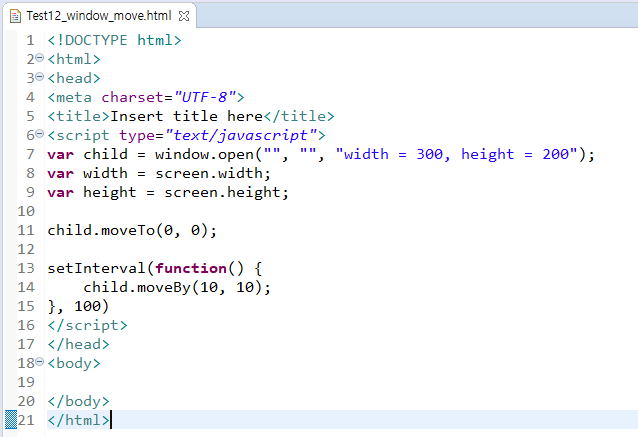Click the closing head tag on line 17

tap(79, 344)
